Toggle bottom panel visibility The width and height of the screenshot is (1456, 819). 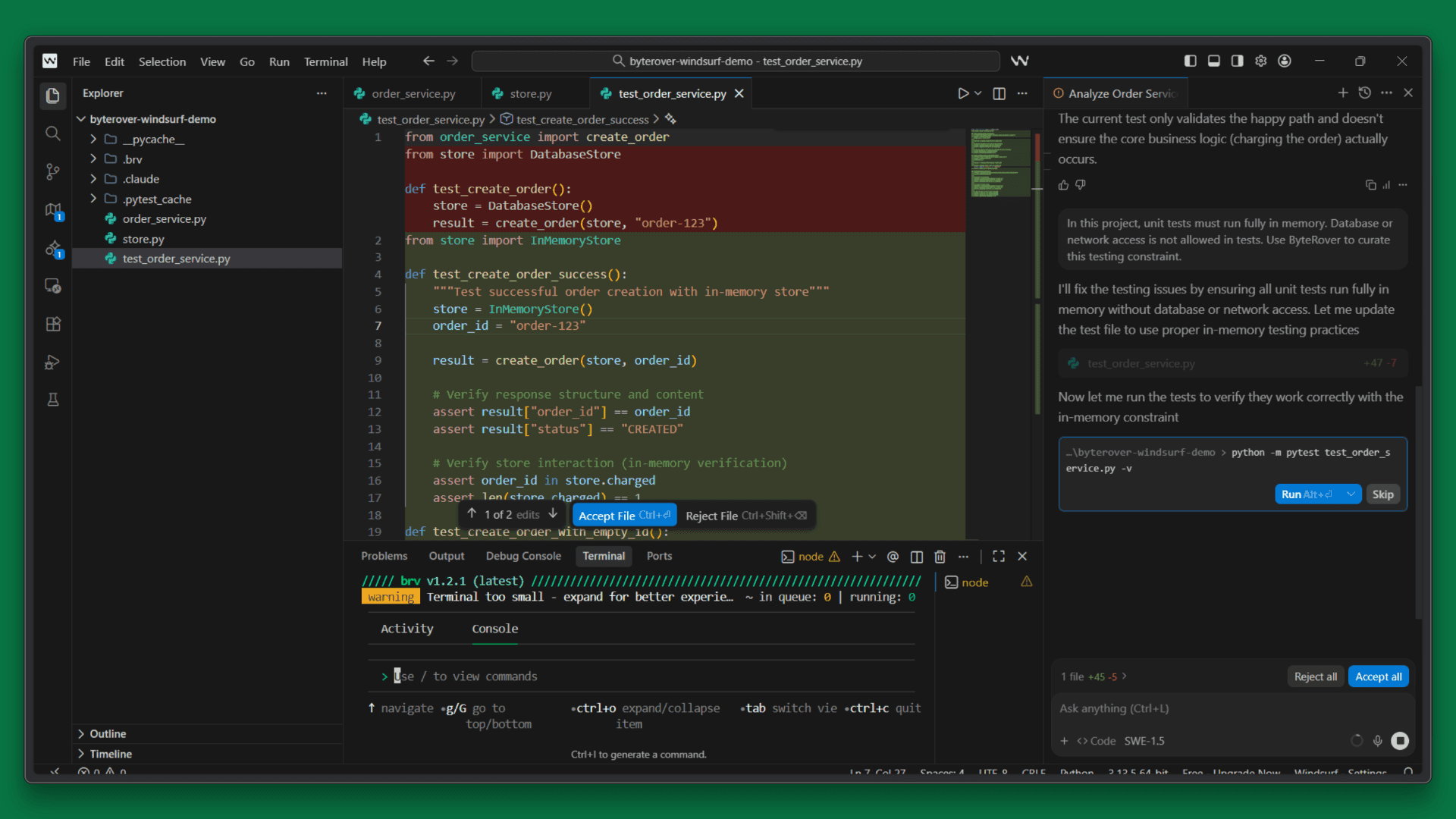pyautogui.click(x=1214, y=61)
